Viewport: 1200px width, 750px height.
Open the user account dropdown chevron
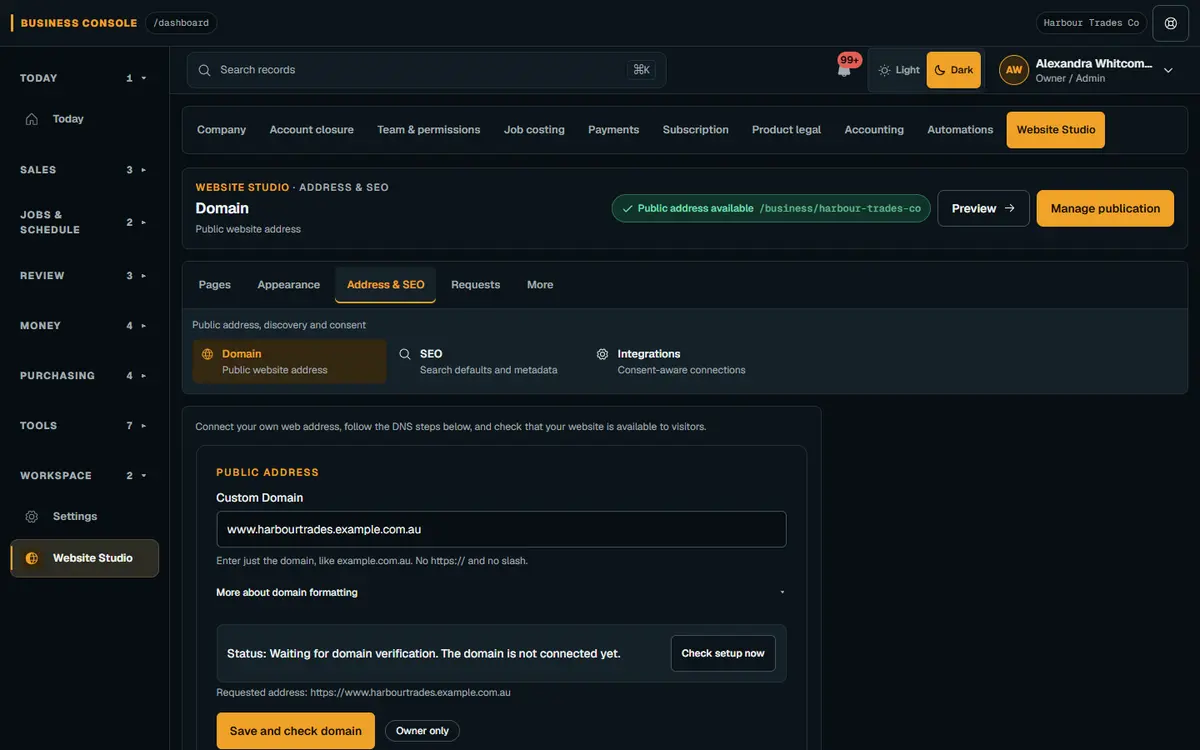point(1168,70)
